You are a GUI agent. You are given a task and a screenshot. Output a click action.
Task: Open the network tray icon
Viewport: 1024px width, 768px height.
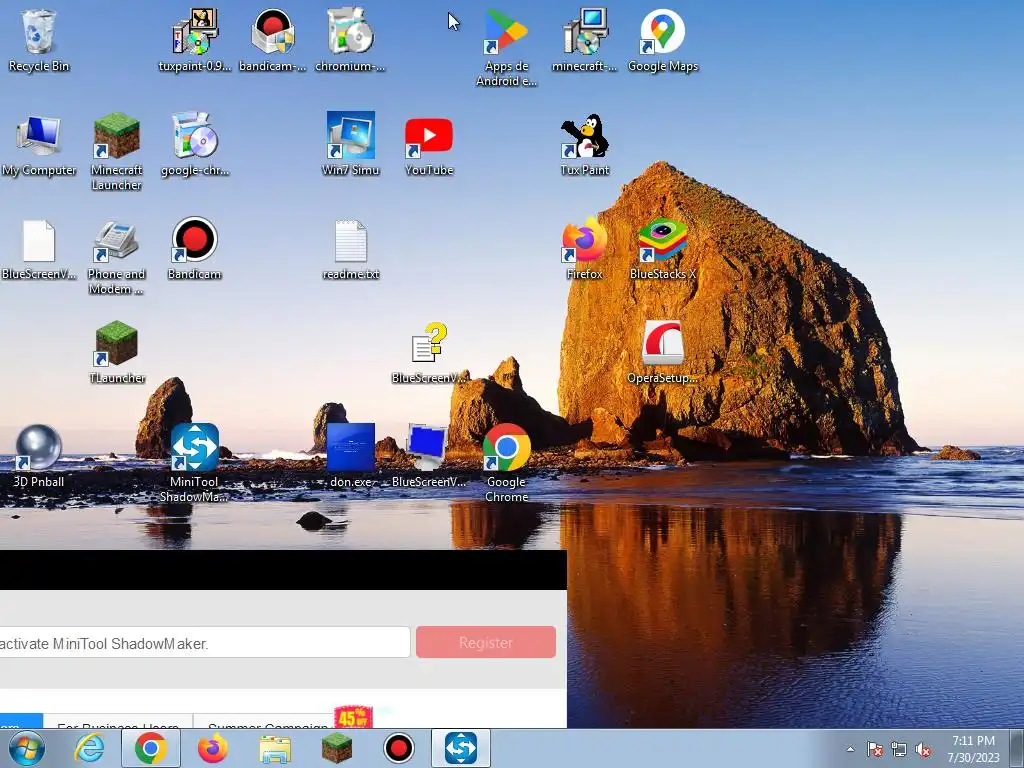tap(899, 750)
